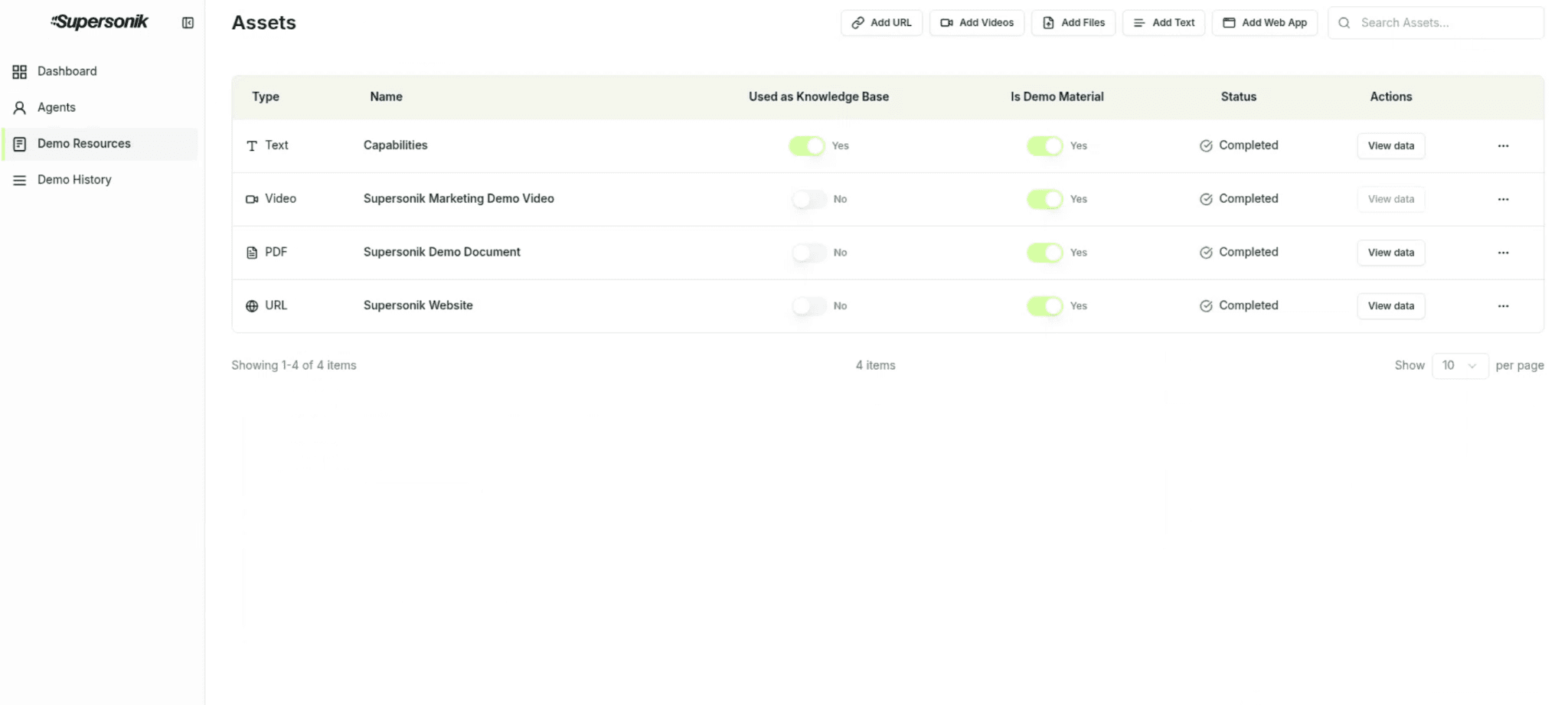Click Used as Knowledge Base header
The height and width of the screenshot is (705, 1568).
[818, 97]
